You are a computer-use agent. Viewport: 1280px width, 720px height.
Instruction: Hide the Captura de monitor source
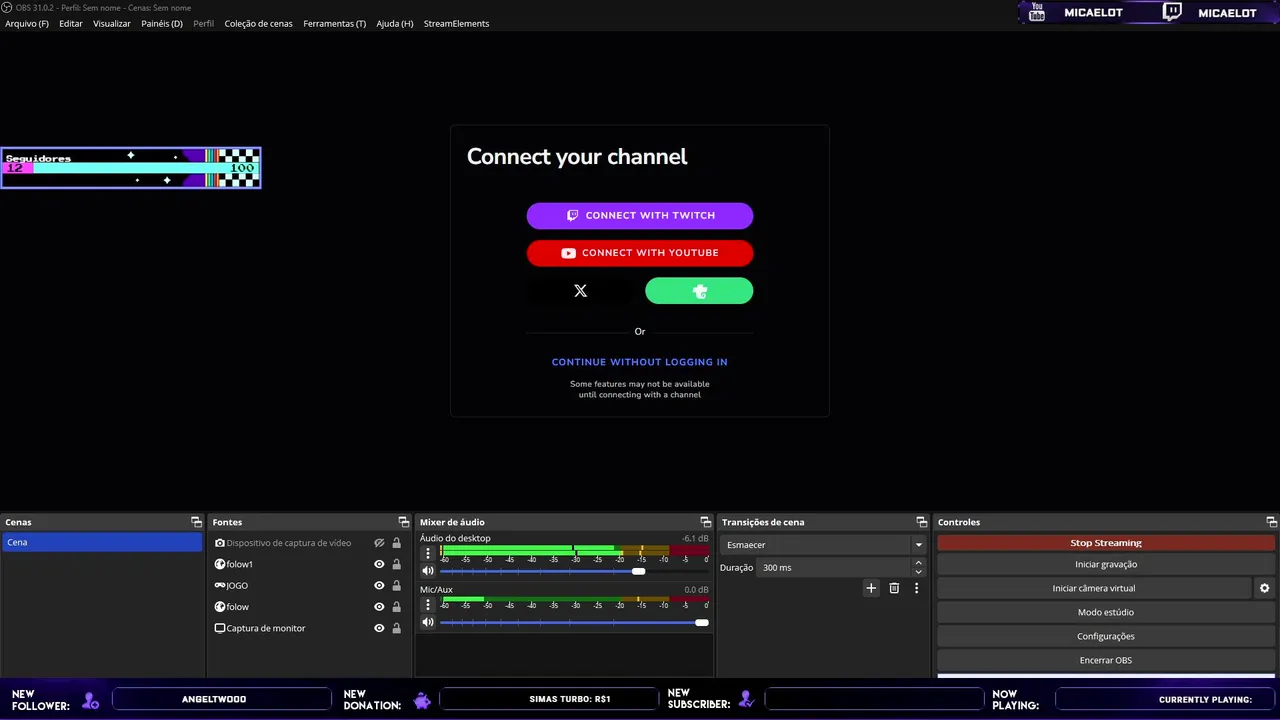379,628
